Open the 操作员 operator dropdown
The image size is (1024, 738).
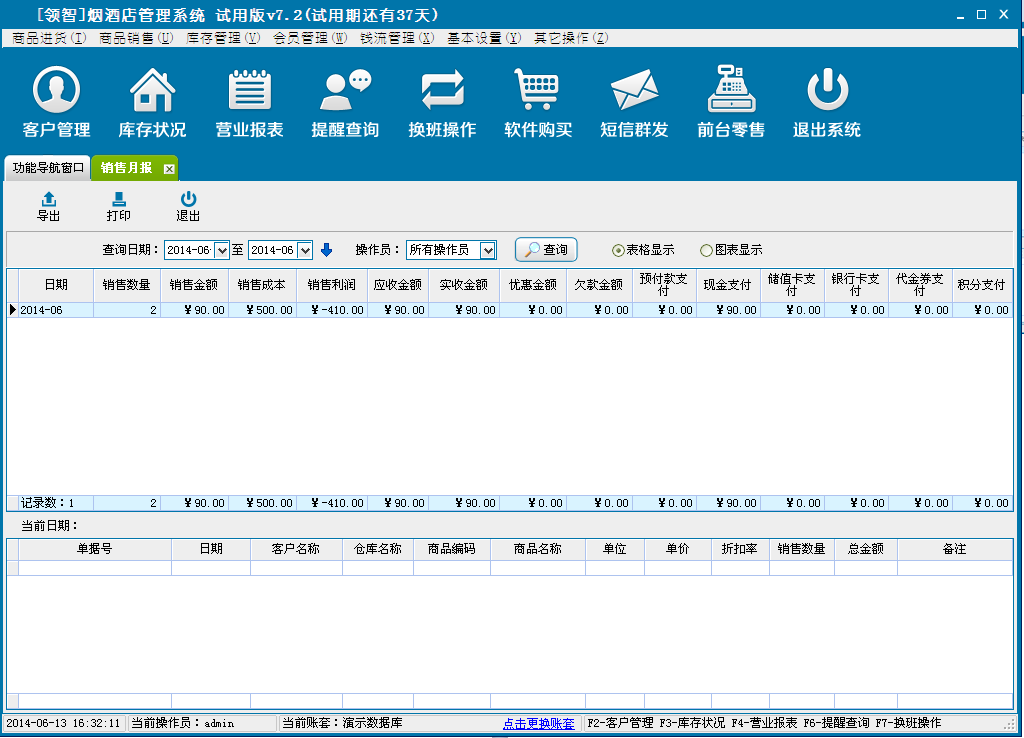pyautogui.click(x=488, y=250)
